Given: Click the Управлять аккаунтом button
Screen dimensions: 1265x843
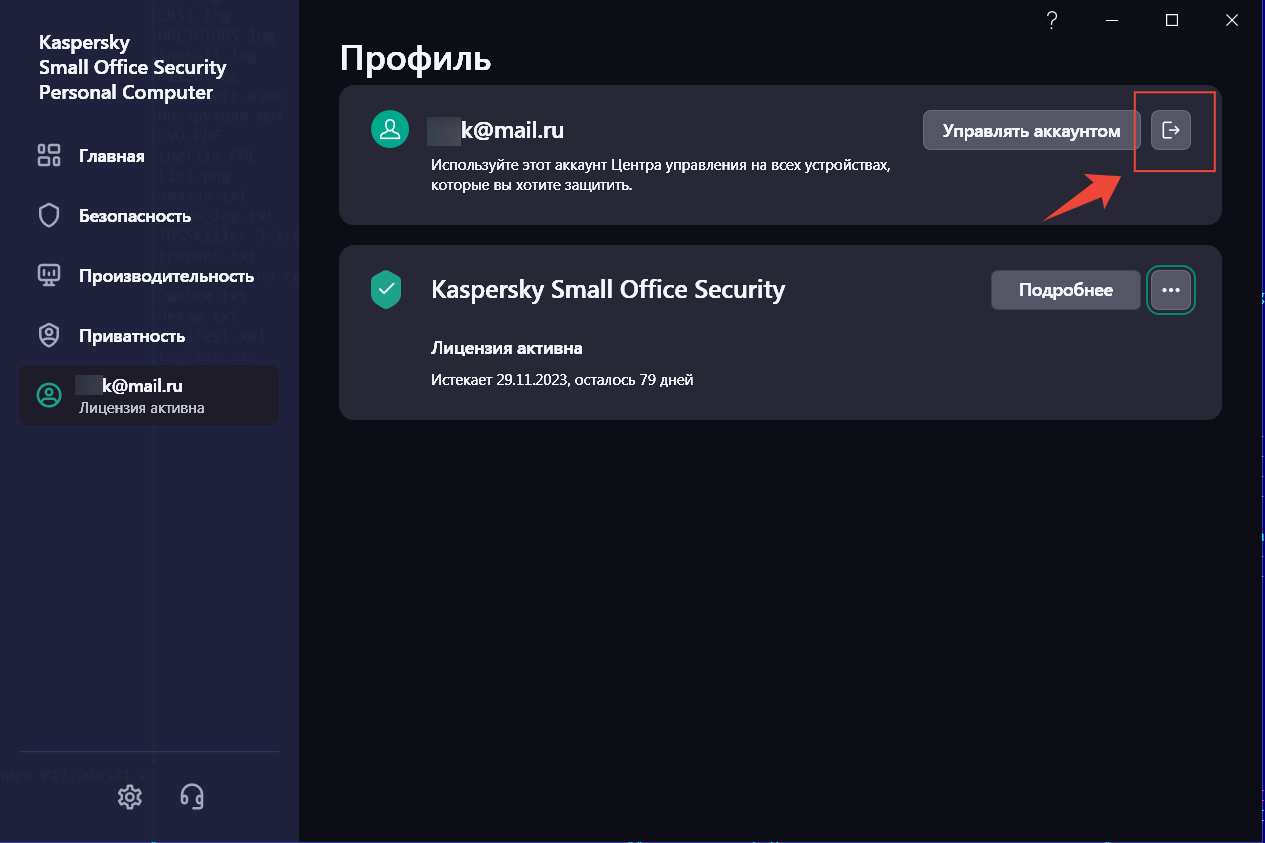Looking at the screenshot, I should click(x=1031, y=130).
